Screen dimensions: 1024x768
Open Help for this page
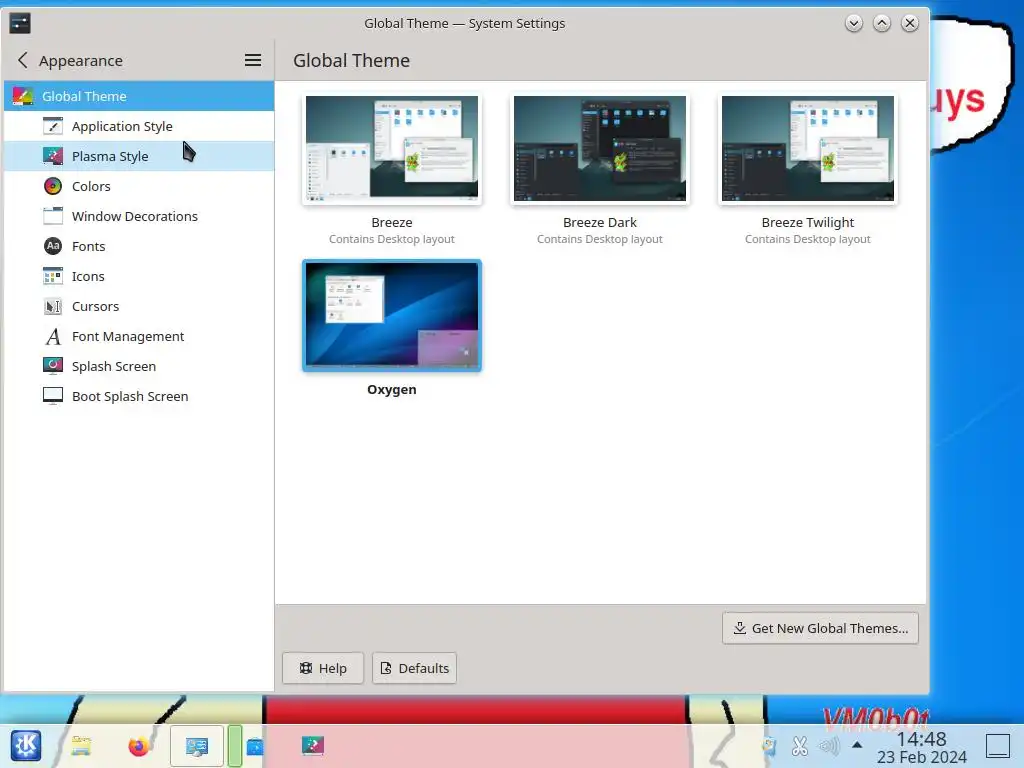323,668
